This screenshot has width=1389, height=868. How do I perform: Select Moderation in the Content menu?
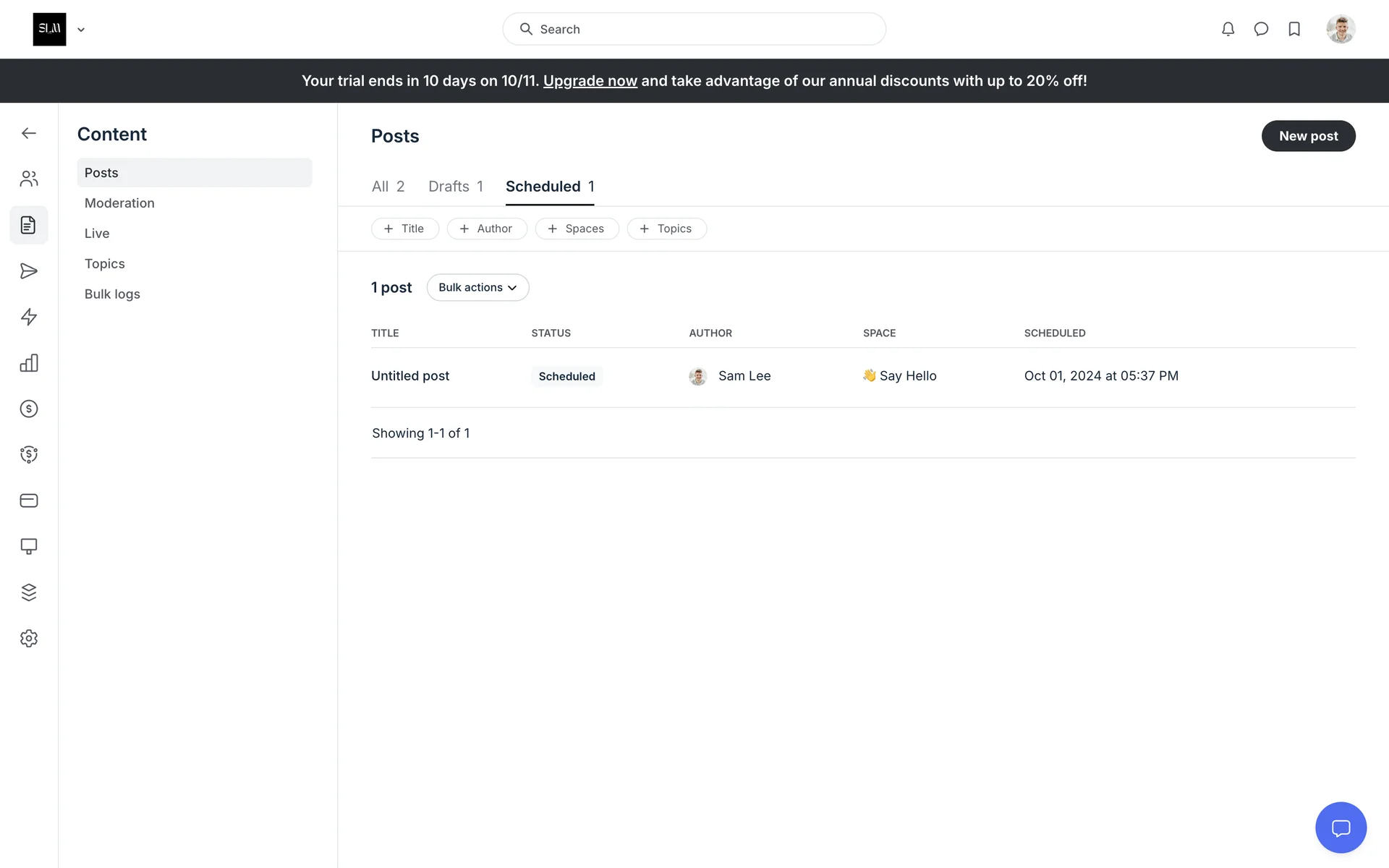point(119,203)
